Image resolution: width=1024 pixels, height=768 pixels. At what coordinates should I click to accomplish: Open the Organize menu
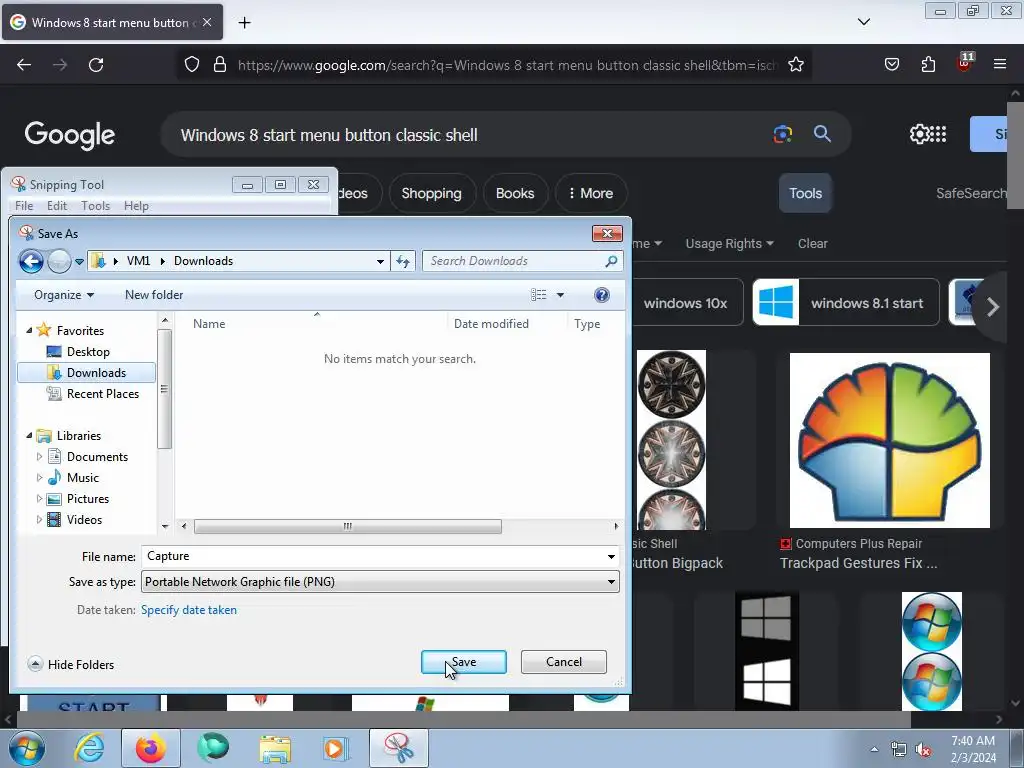pos(64,295)
